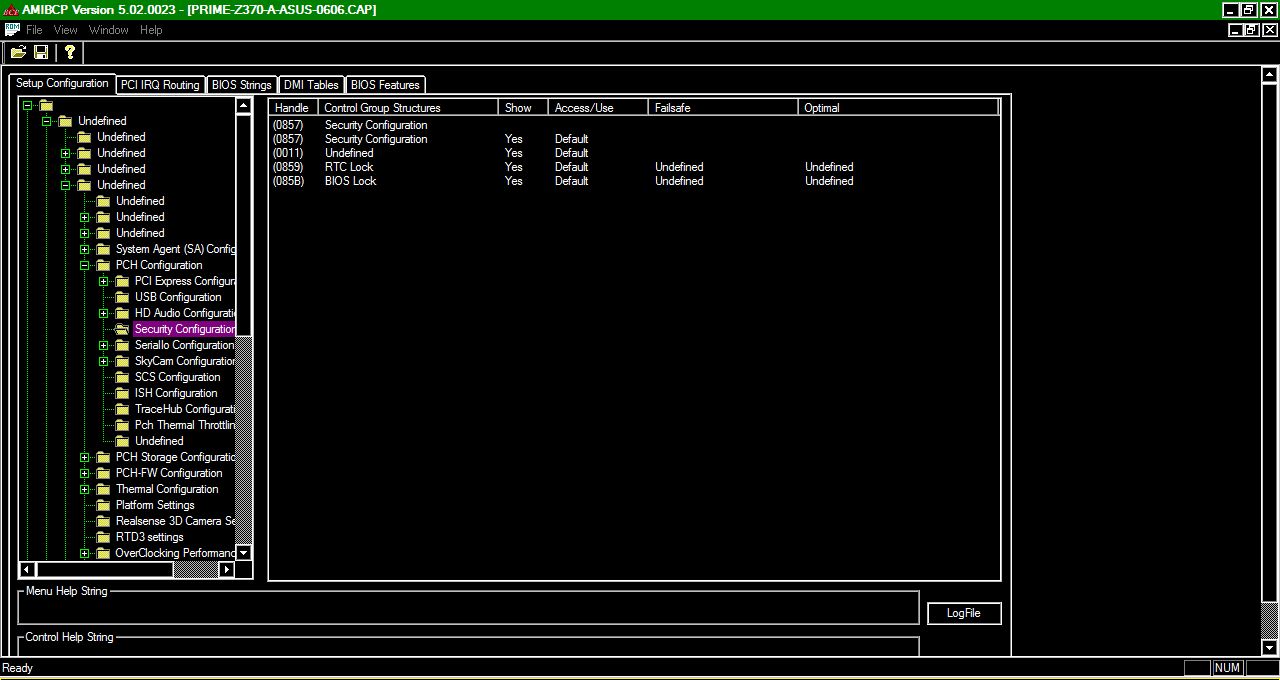Switch to BIOS Strings tab

[242, 85]
